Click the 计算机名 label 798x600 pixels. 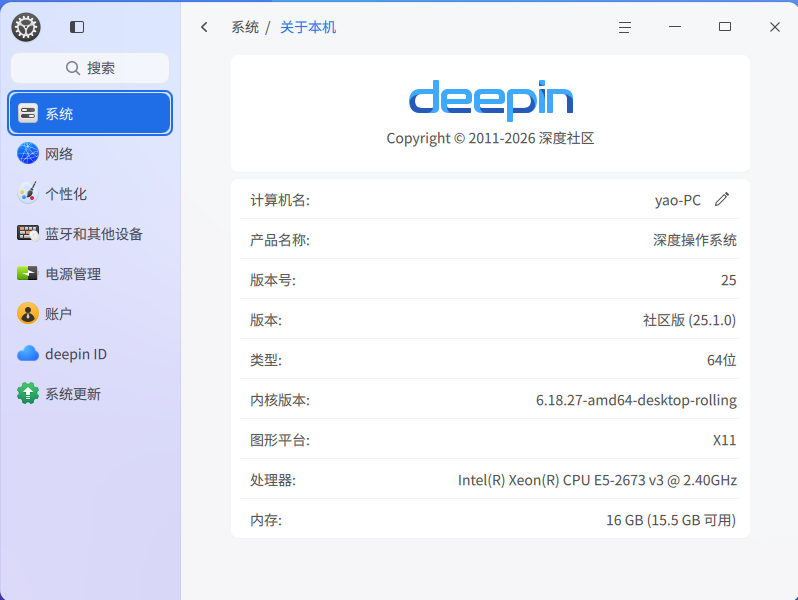pos(280,200)
